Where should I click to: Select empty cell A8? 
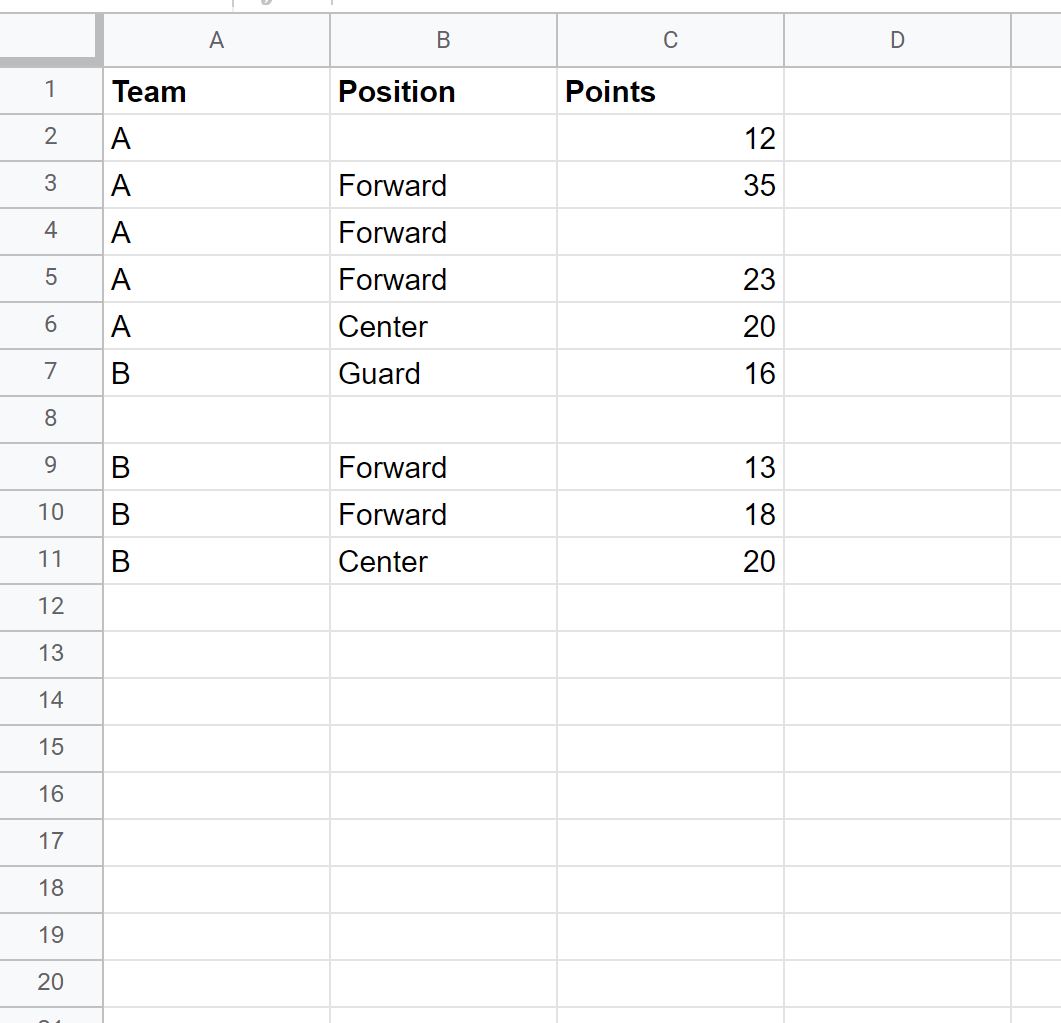tap(217, 419)
